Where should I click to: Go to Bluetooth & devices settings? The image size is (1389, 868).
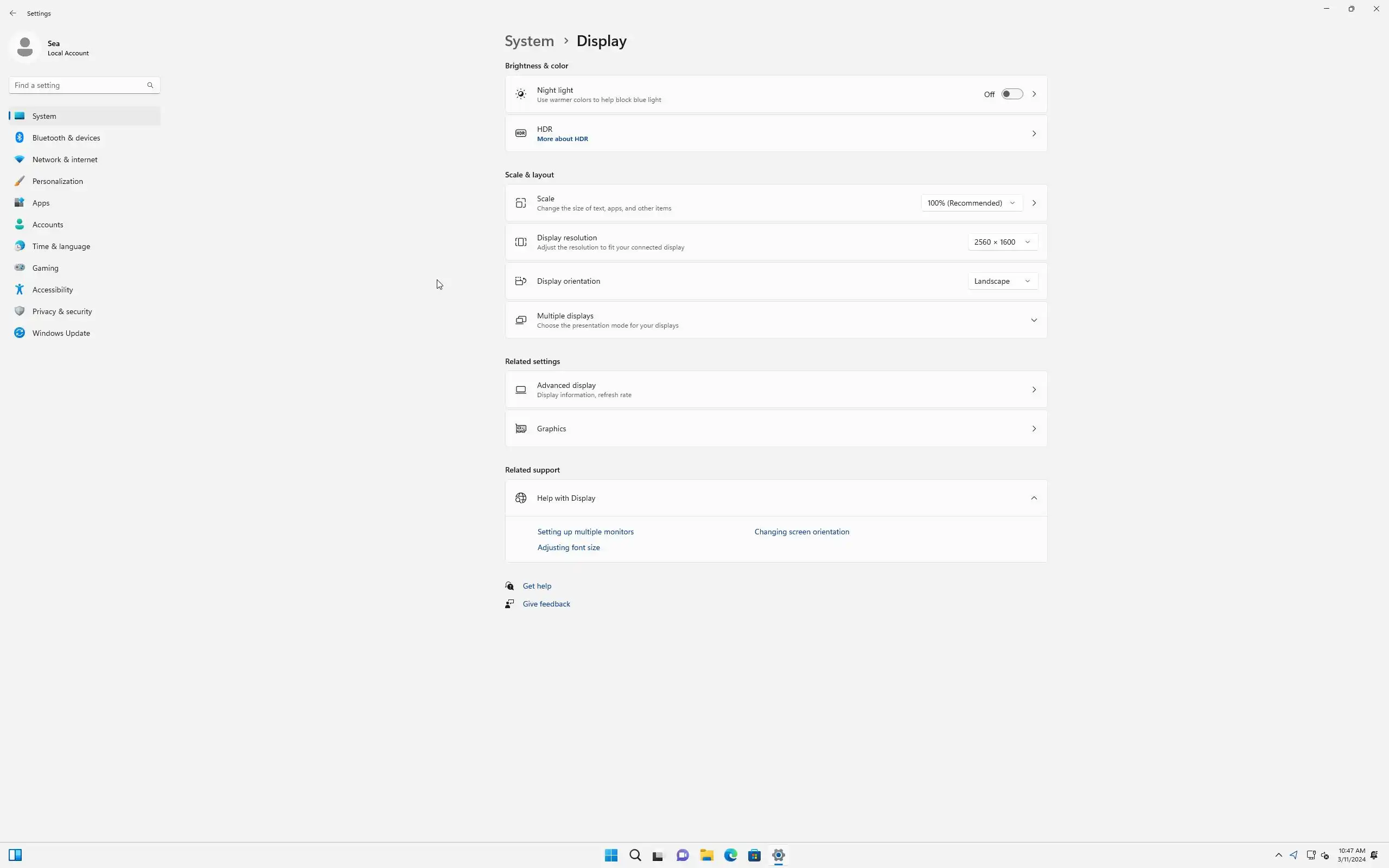click(x=66, y=138)
